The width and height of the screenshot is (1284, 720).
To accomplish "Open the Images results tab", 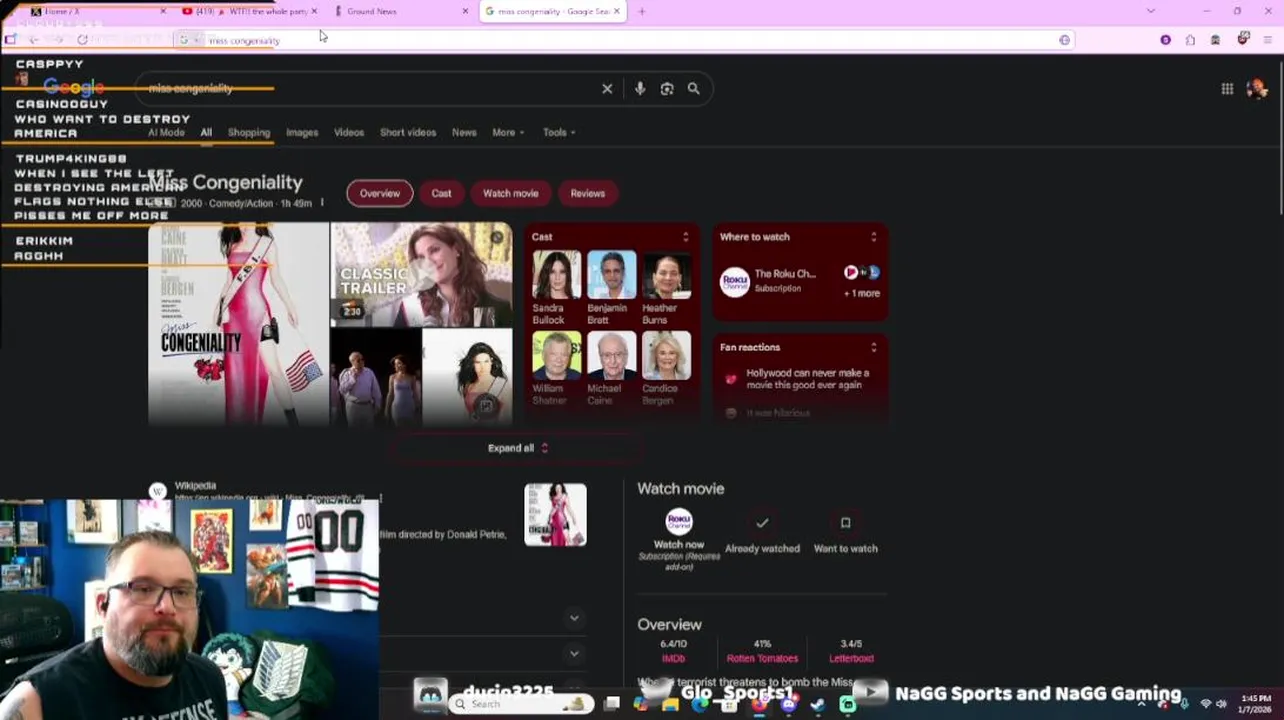I will click(302, 132).
